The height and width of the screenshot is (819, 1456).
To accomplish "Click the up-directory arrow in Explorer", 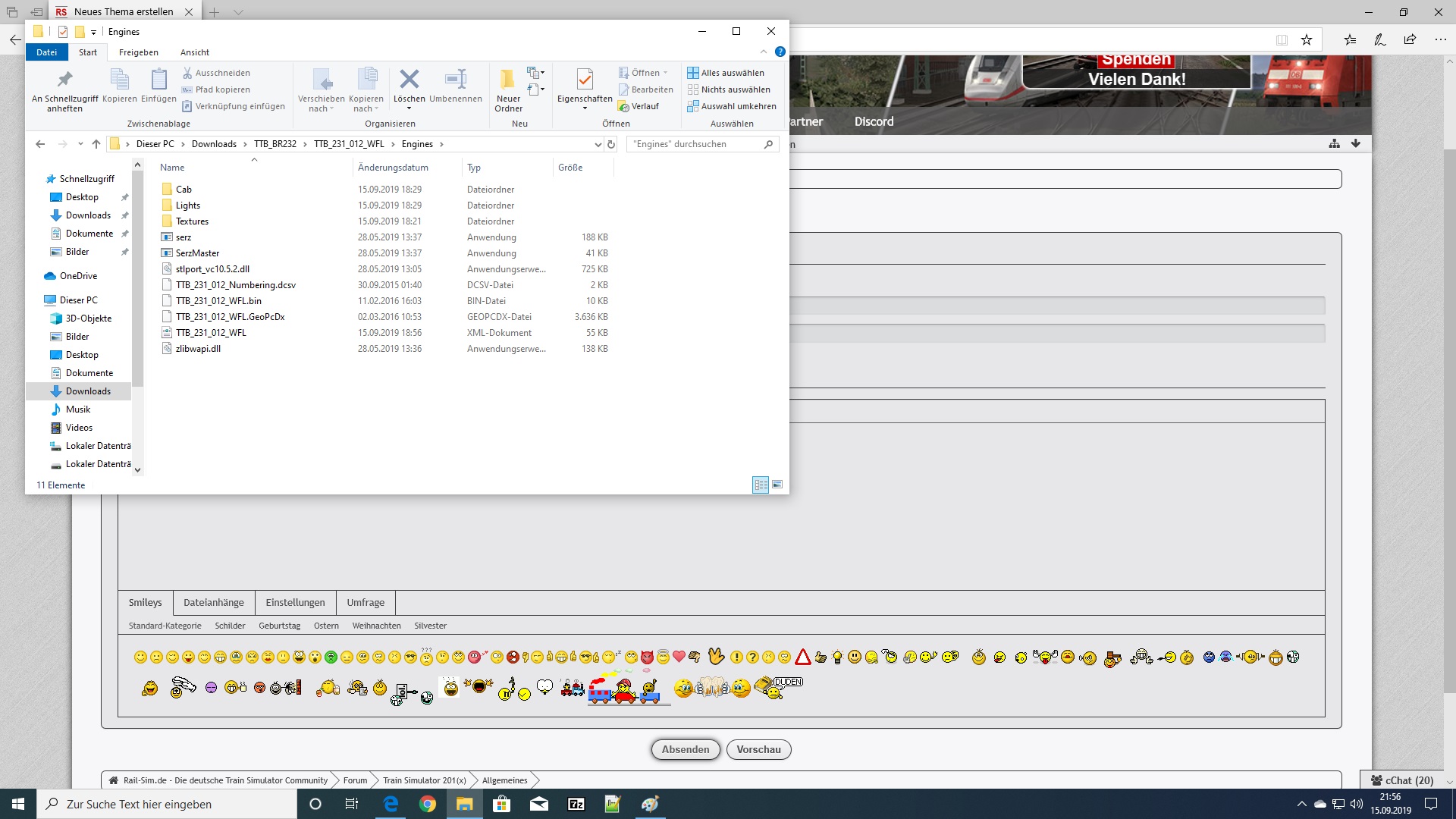I will [x=96, y=144].
